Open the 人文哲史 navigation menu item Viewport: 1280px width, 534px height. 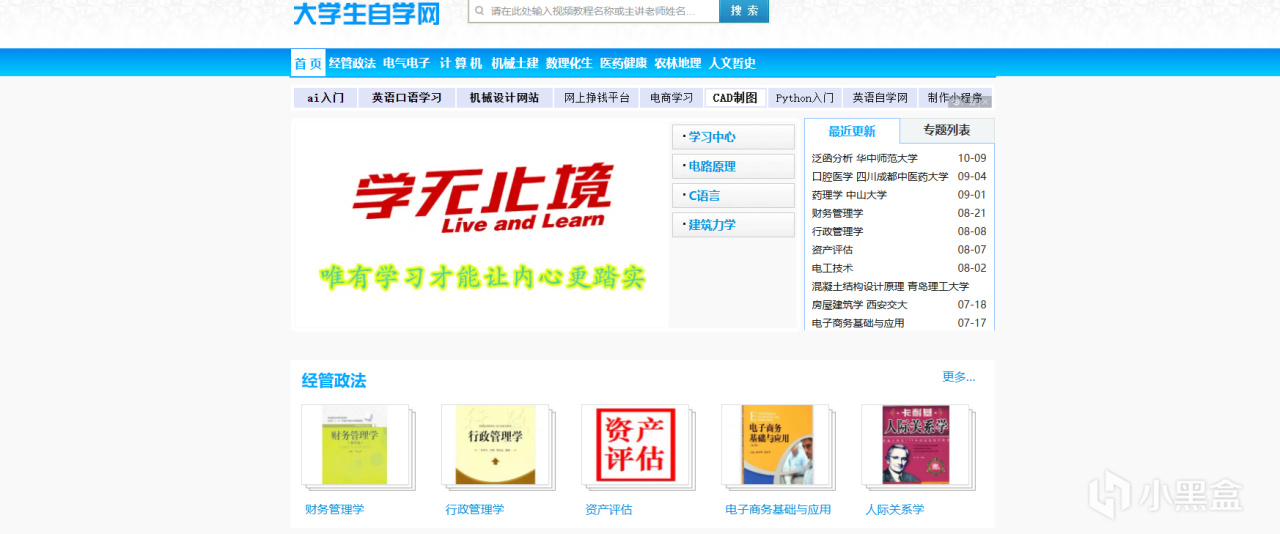[732, 63]
